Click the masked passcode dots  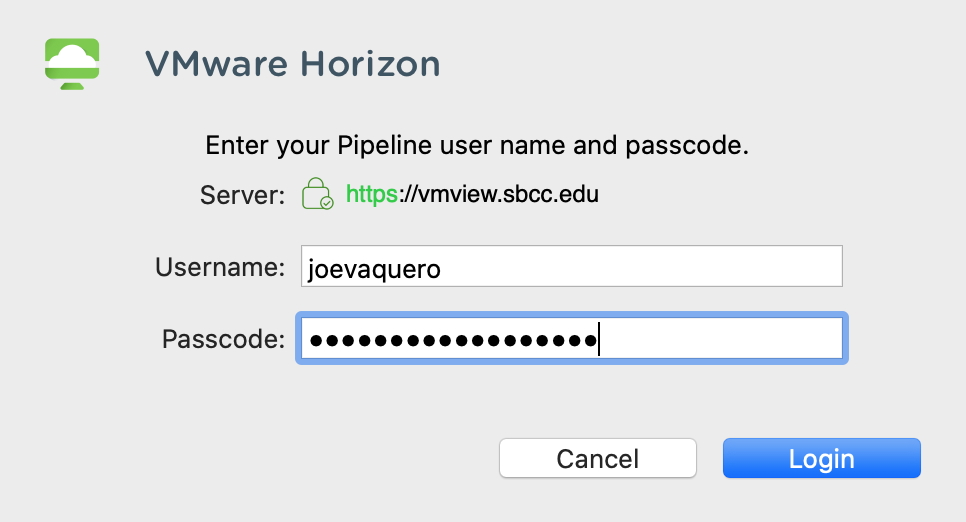coord(452,340)
